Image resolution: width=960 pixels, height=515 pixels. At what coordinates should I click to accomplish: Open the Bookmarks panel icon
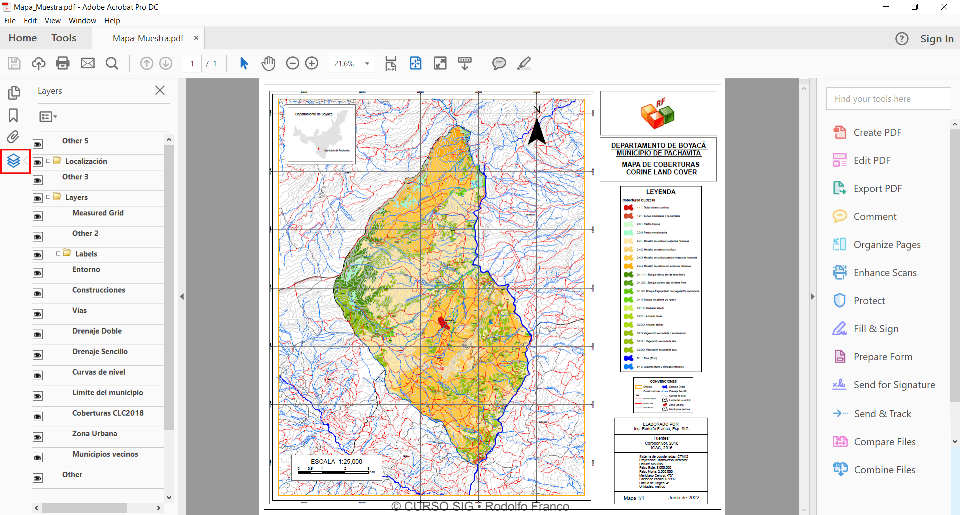(13, 115)
